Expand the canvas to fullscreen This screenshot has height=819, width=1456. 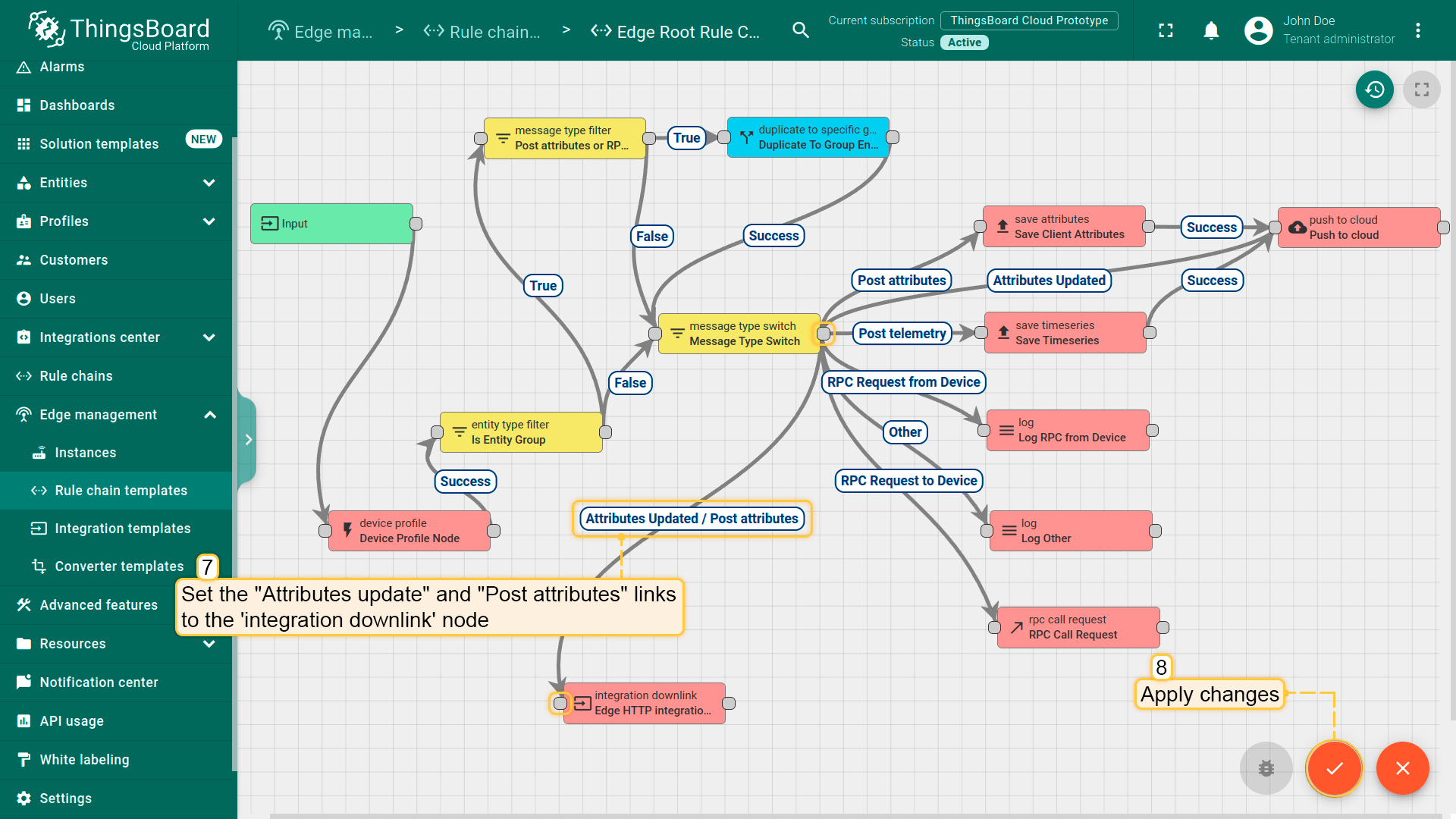[x=1421, y=89]
